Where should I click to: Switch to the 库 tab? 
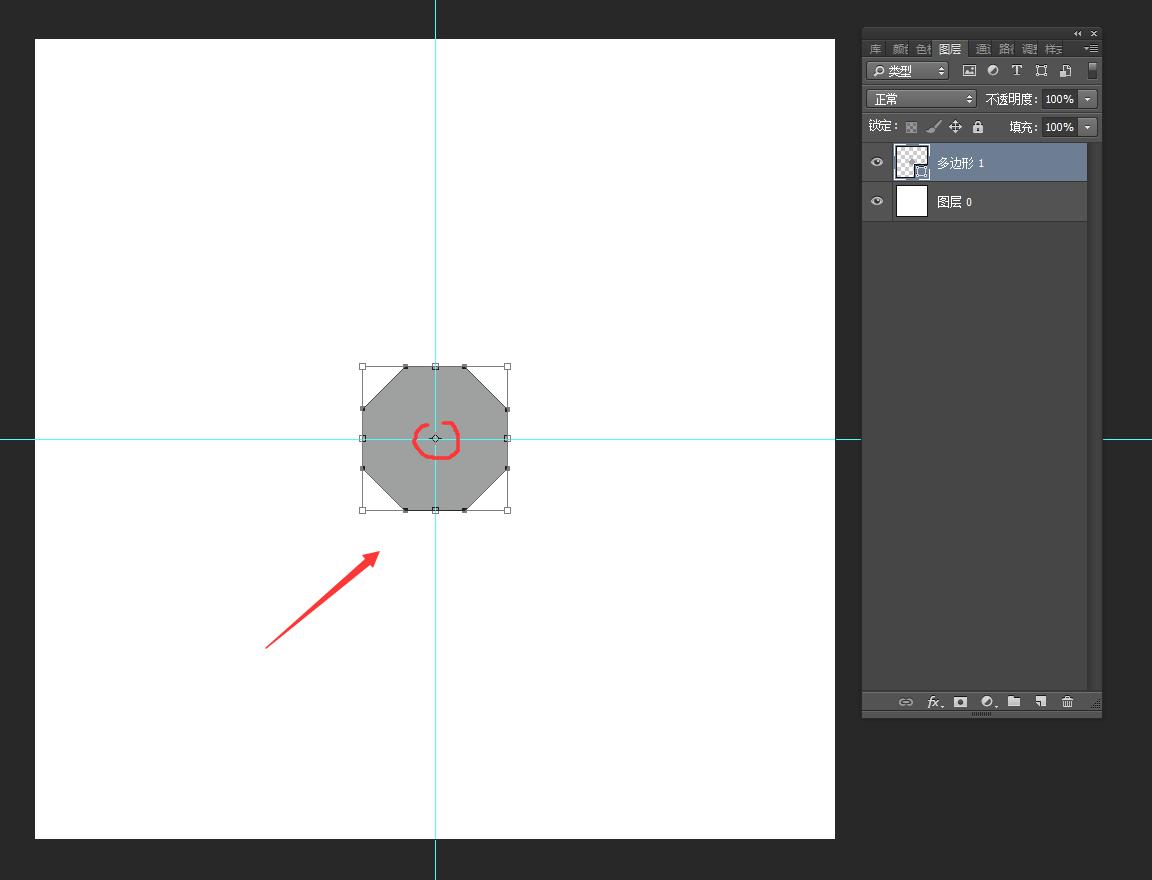click(x=875, y=49)
